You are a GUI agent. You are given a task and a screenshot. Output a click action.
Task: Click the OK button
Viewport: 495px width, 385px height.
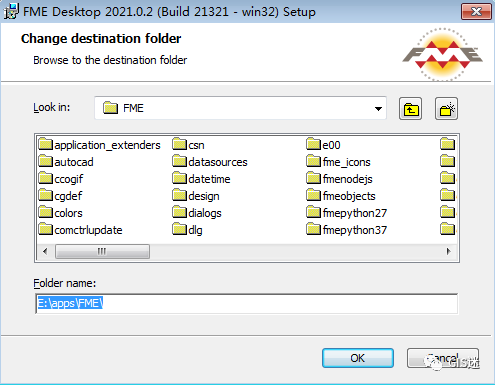click(x=358, y=358)
